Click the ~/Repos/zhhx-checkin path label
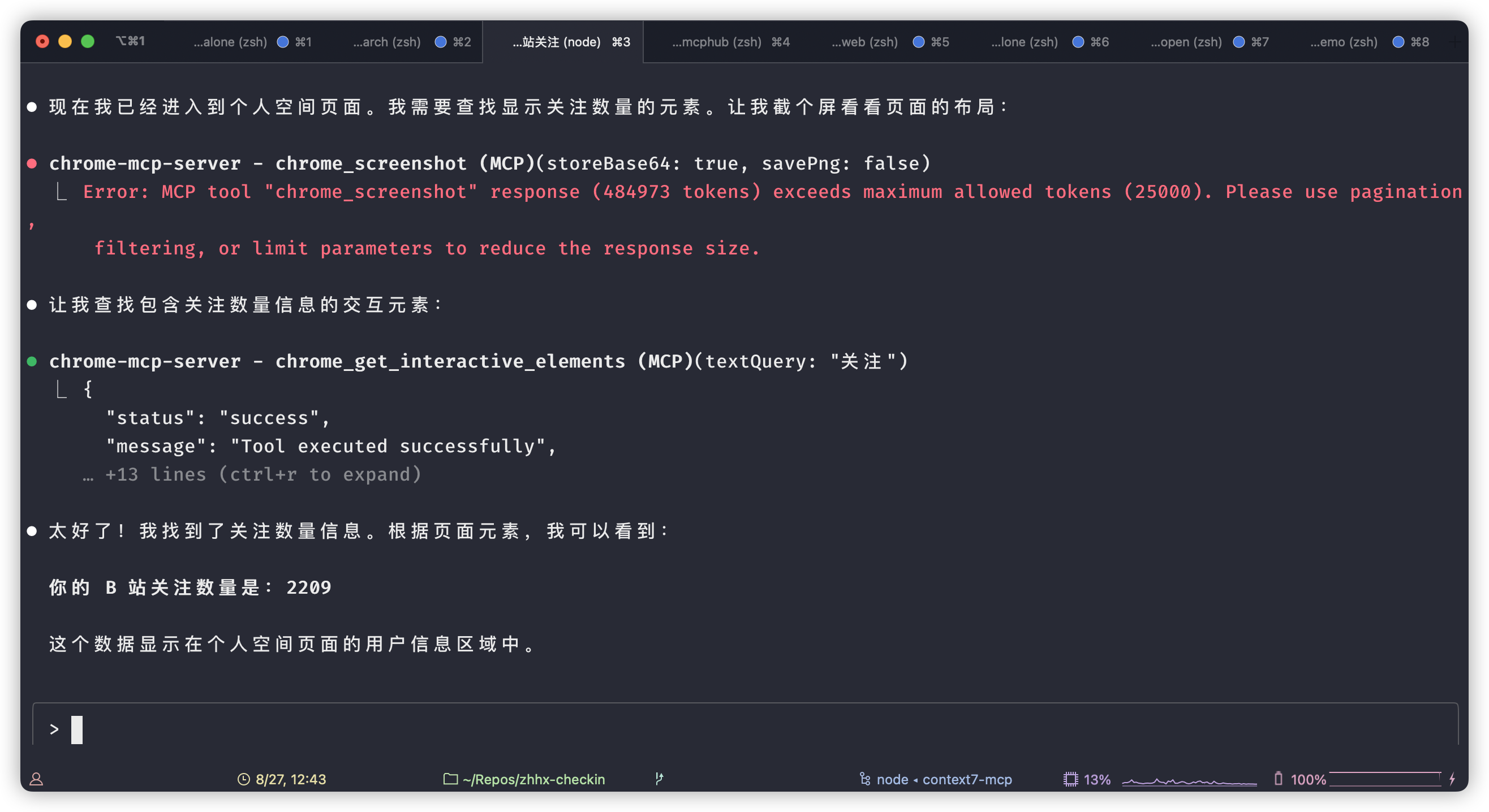The width and height of the screenshot is (1489, 812). (x=533, y=779)
